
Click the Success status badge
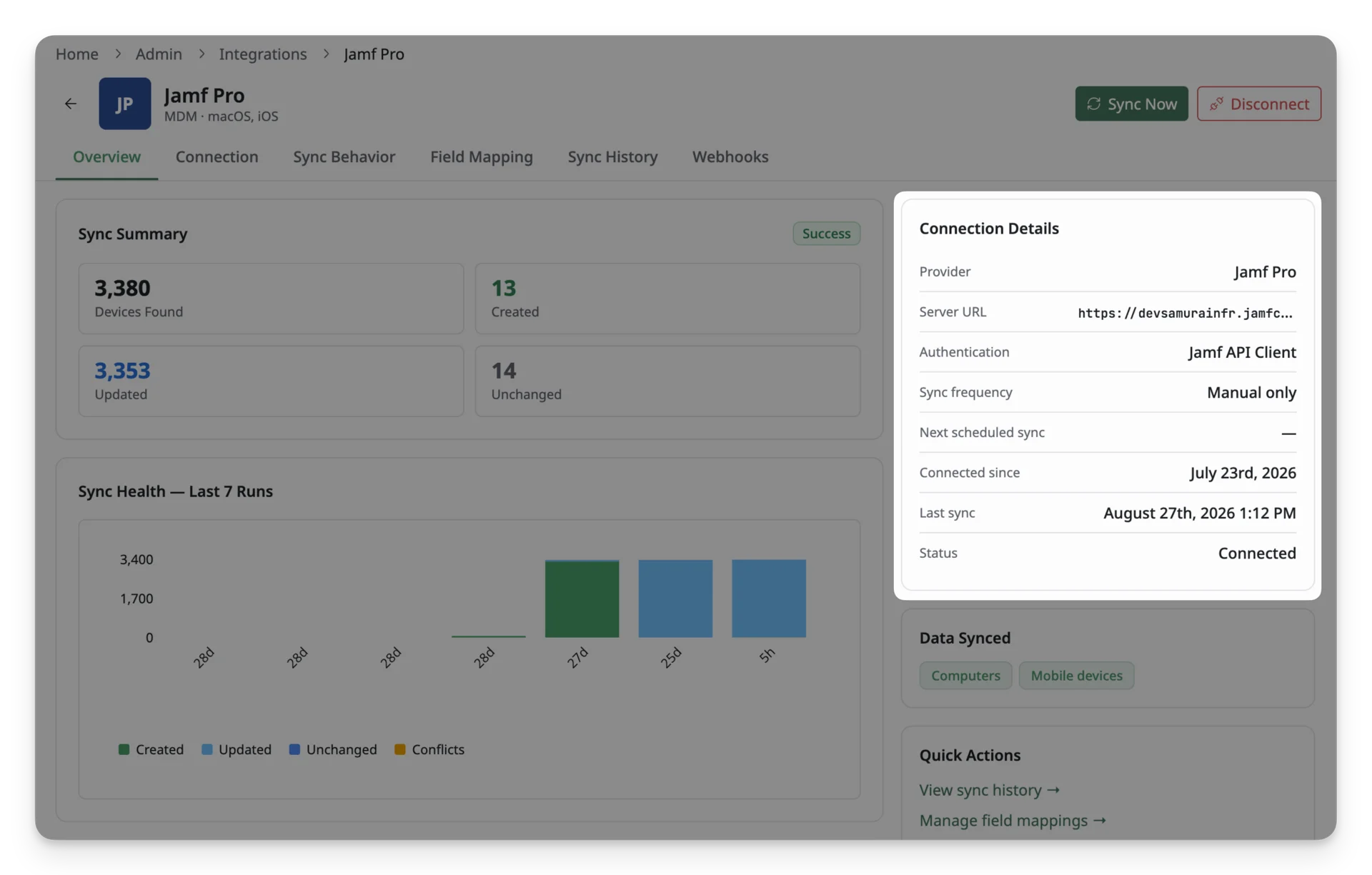[x=826, y=234]
